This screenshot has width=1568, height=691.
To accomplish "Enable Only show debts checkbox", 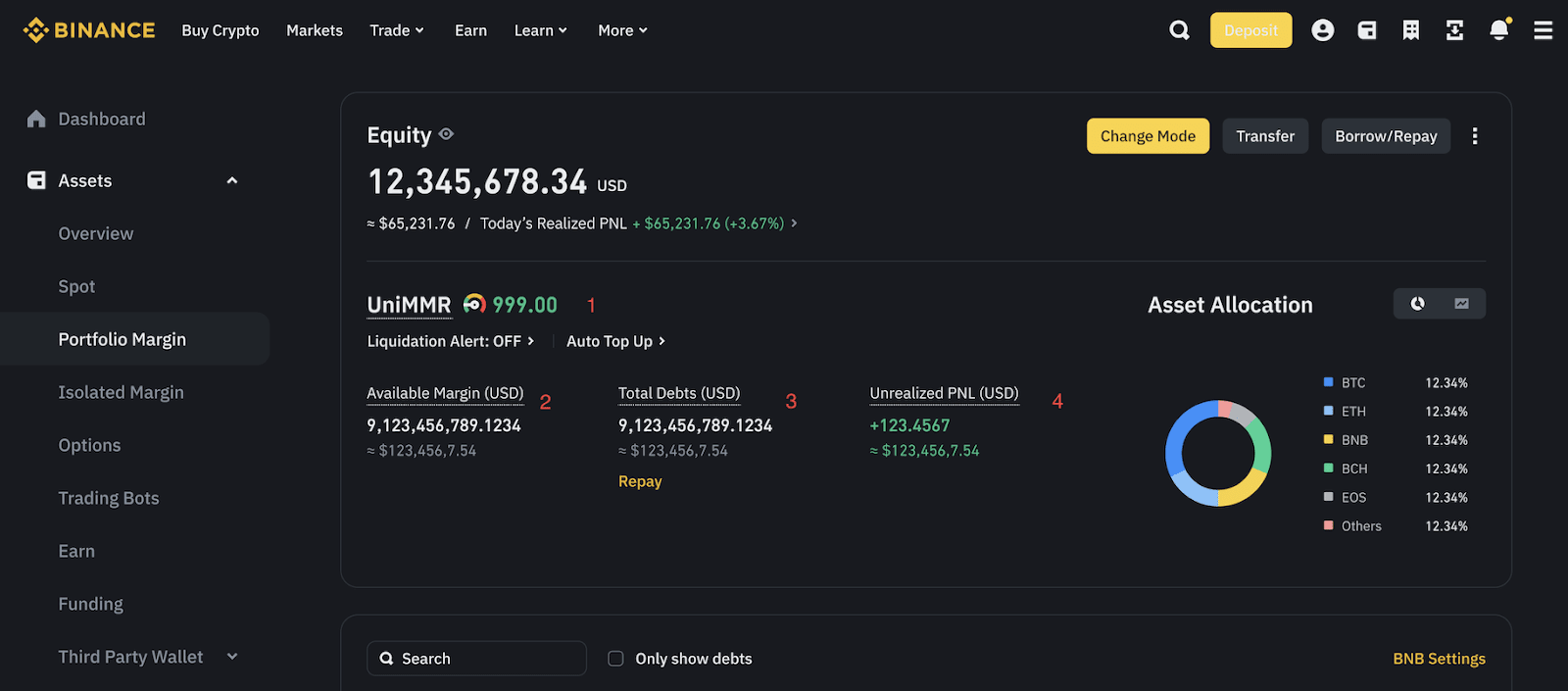I will 615,659.
